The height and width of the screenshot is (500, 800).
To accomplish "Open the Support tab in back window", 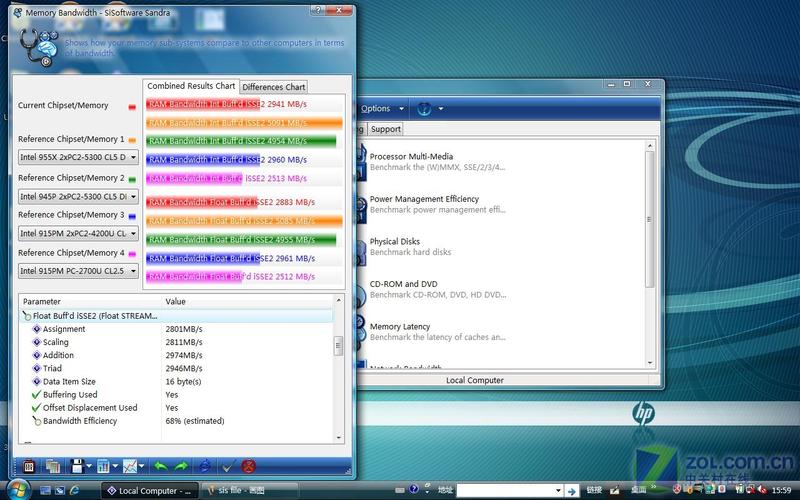I will point(386,129).
